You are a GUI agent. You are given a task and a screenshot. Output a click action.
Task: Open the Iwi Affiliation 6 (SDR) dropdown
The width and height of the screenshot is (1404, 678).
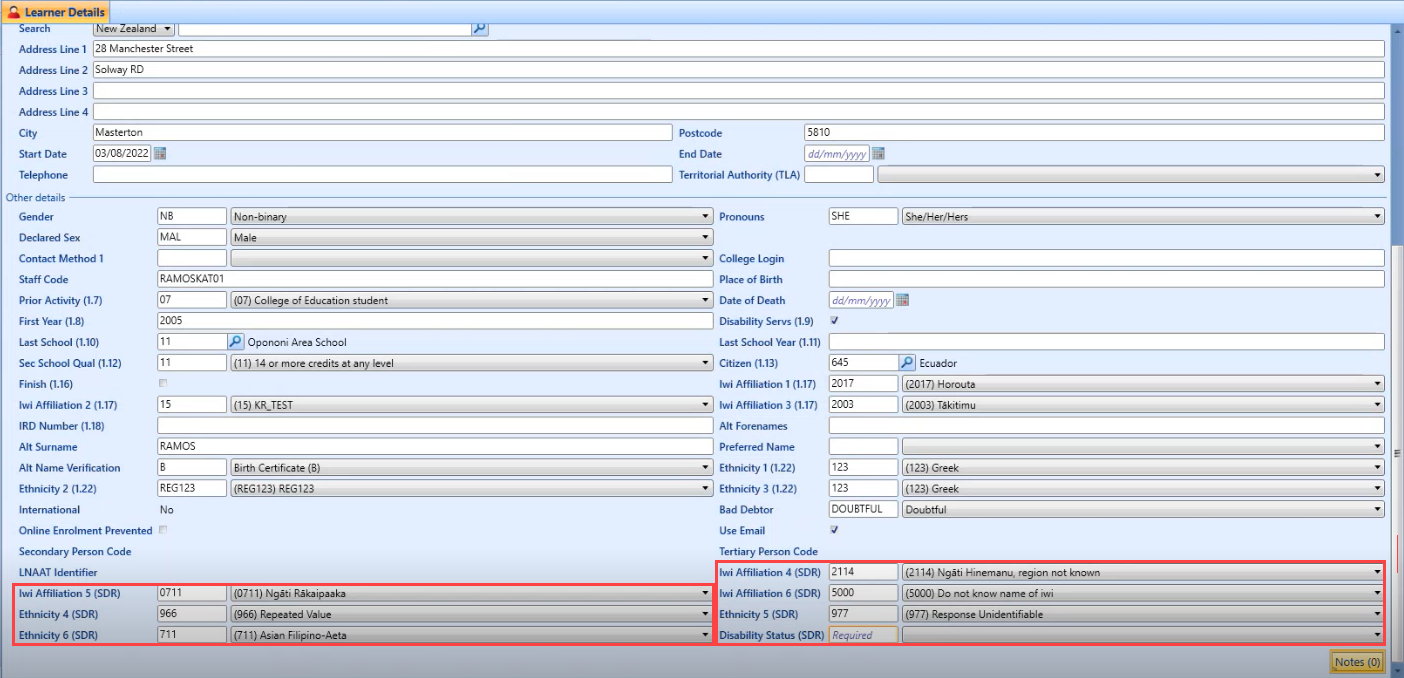1143,593
